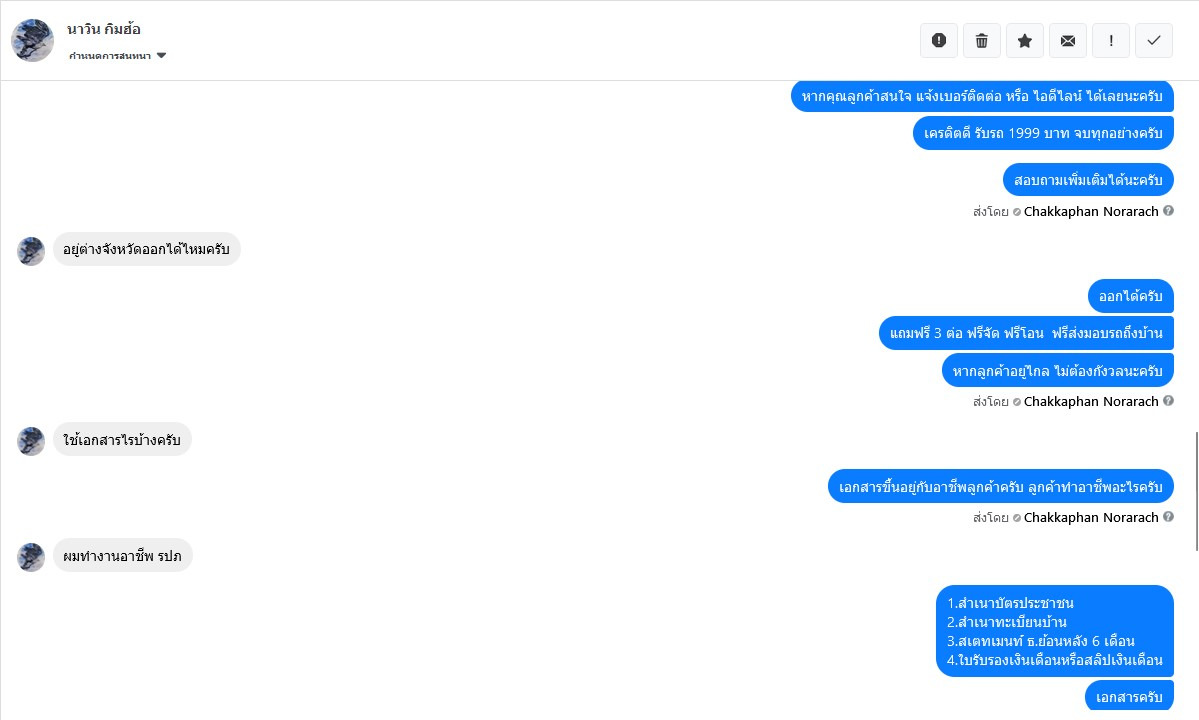Click the spam report exclamation circle icon
The height and width of the screenshot is (720, 1199).
coord(939,41)
